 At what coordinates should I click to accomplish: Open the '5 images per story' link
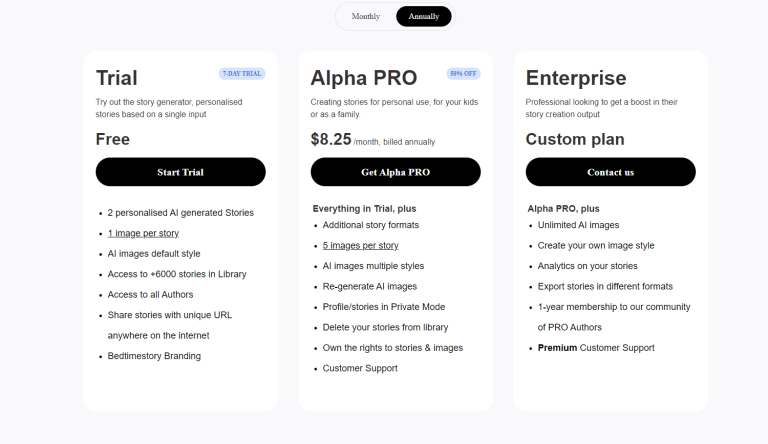[360, 245]
